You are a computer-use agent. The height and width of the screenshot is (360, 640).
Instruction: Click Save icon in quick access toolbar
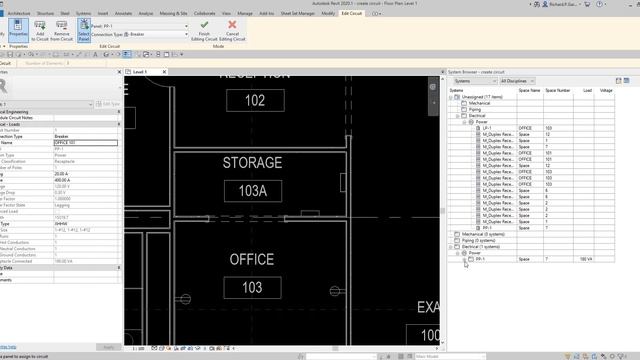10,54
